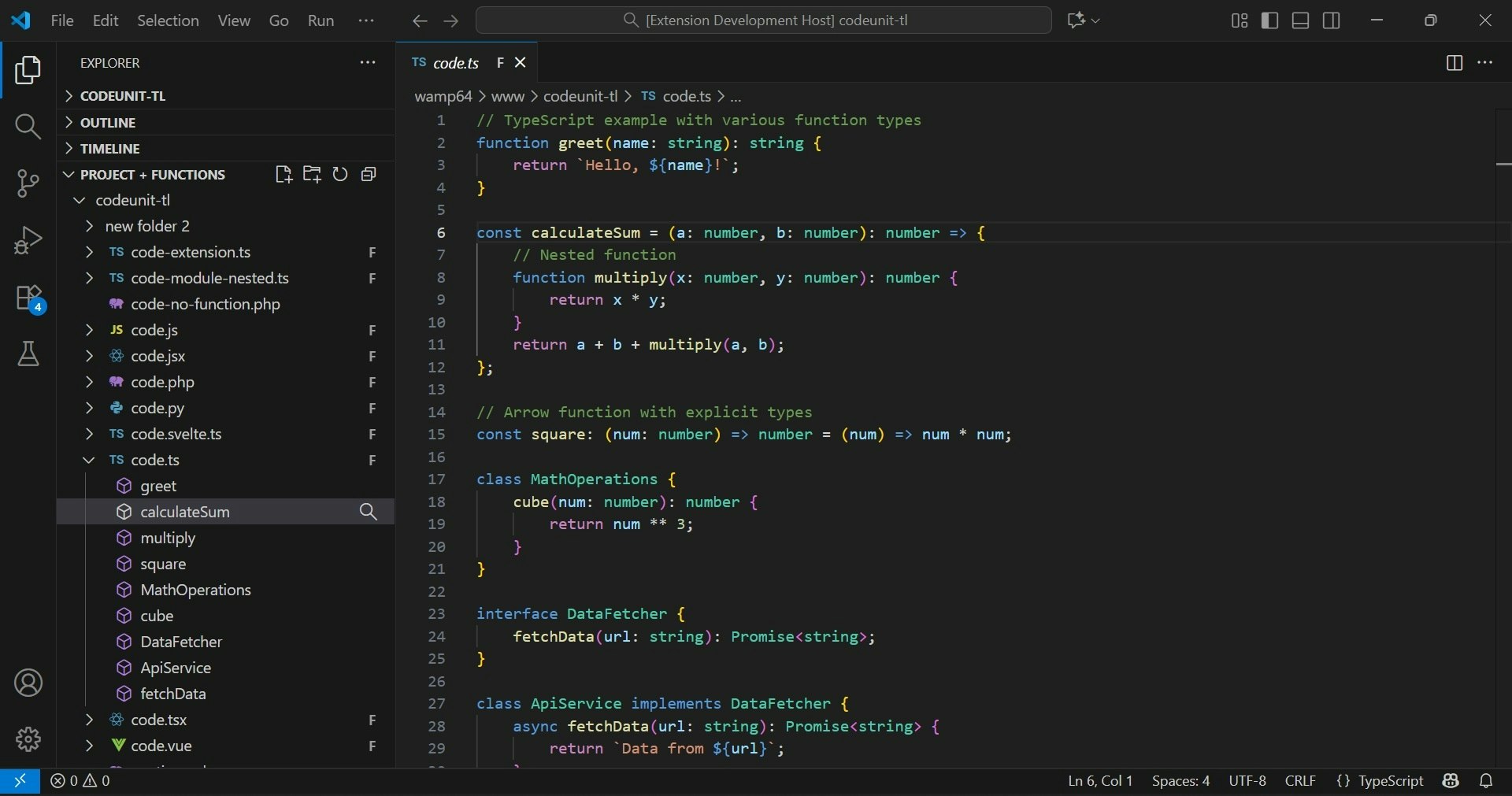Create a new file in Project + Functions
This screenshot has width=1512, height=796.
click(283, 174)
